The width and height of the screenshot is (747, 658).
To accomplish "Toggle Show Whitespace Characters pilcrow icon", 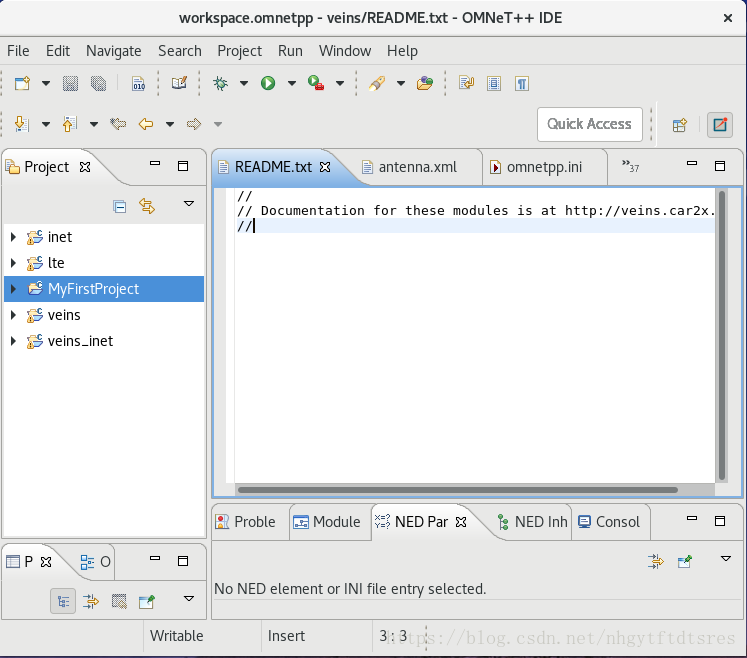I will coord(522,83).
